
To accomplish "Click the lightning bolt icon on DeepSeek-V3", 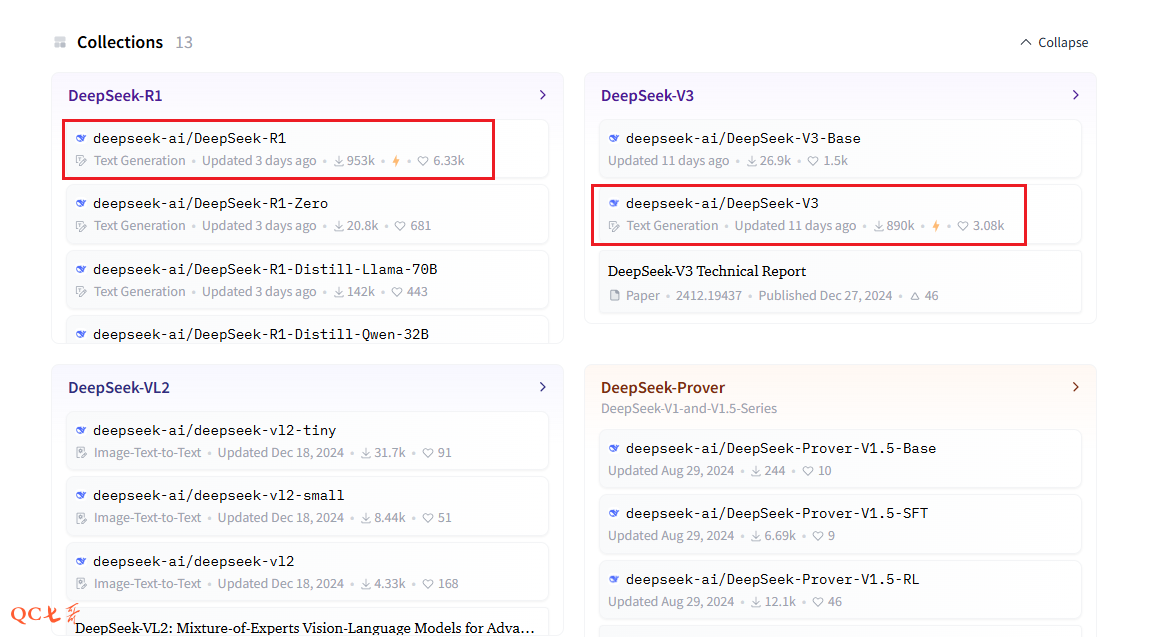I will (x=936, y=226).
